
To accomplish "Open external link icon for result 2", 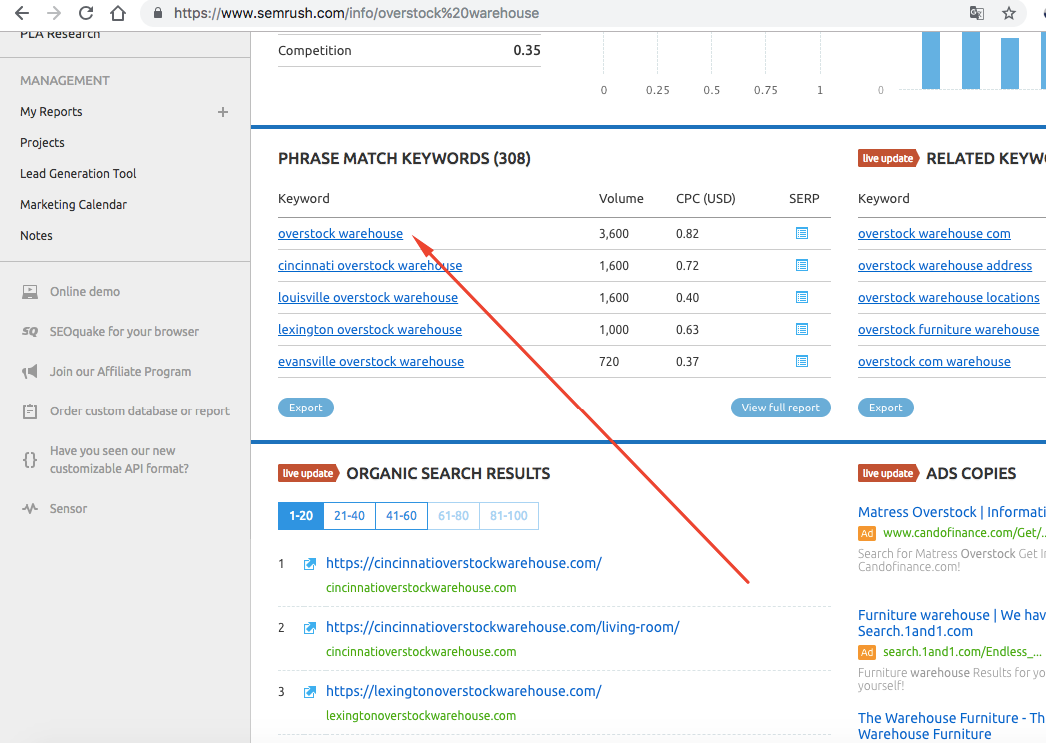I will pos(310,628).
